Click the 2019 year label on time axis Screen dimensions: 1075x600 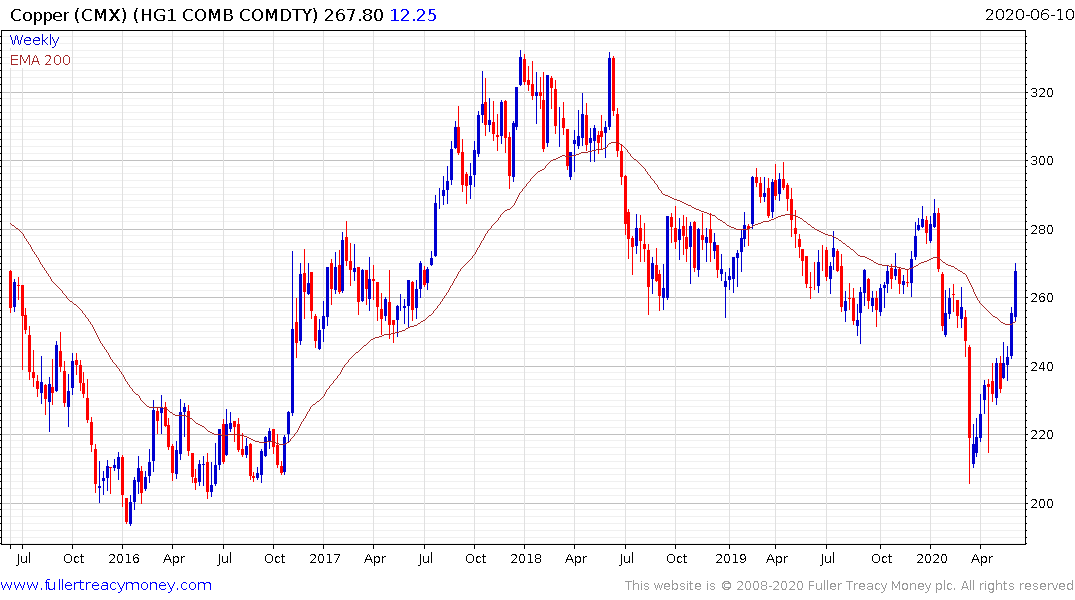[x=731, y=558]
